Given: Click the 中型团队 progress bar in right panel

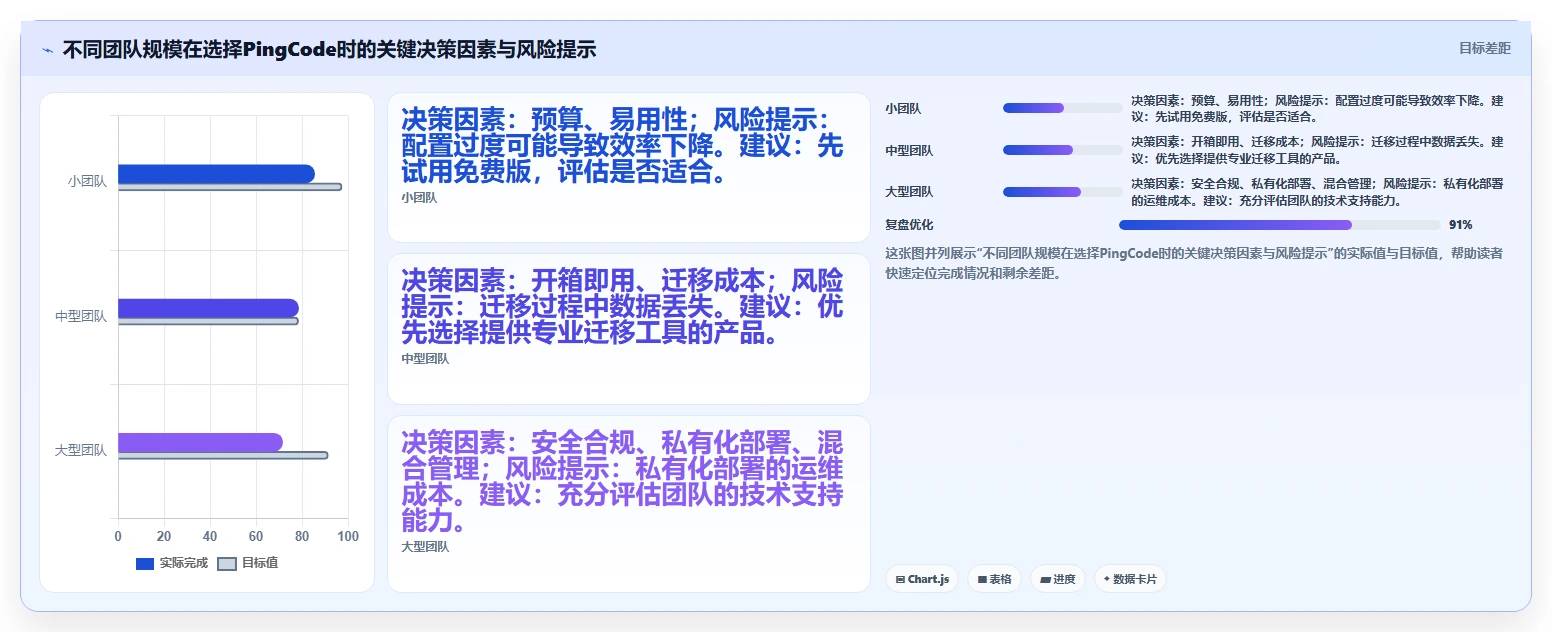Looking at the screenshot, I should (x=1063, y=150).
